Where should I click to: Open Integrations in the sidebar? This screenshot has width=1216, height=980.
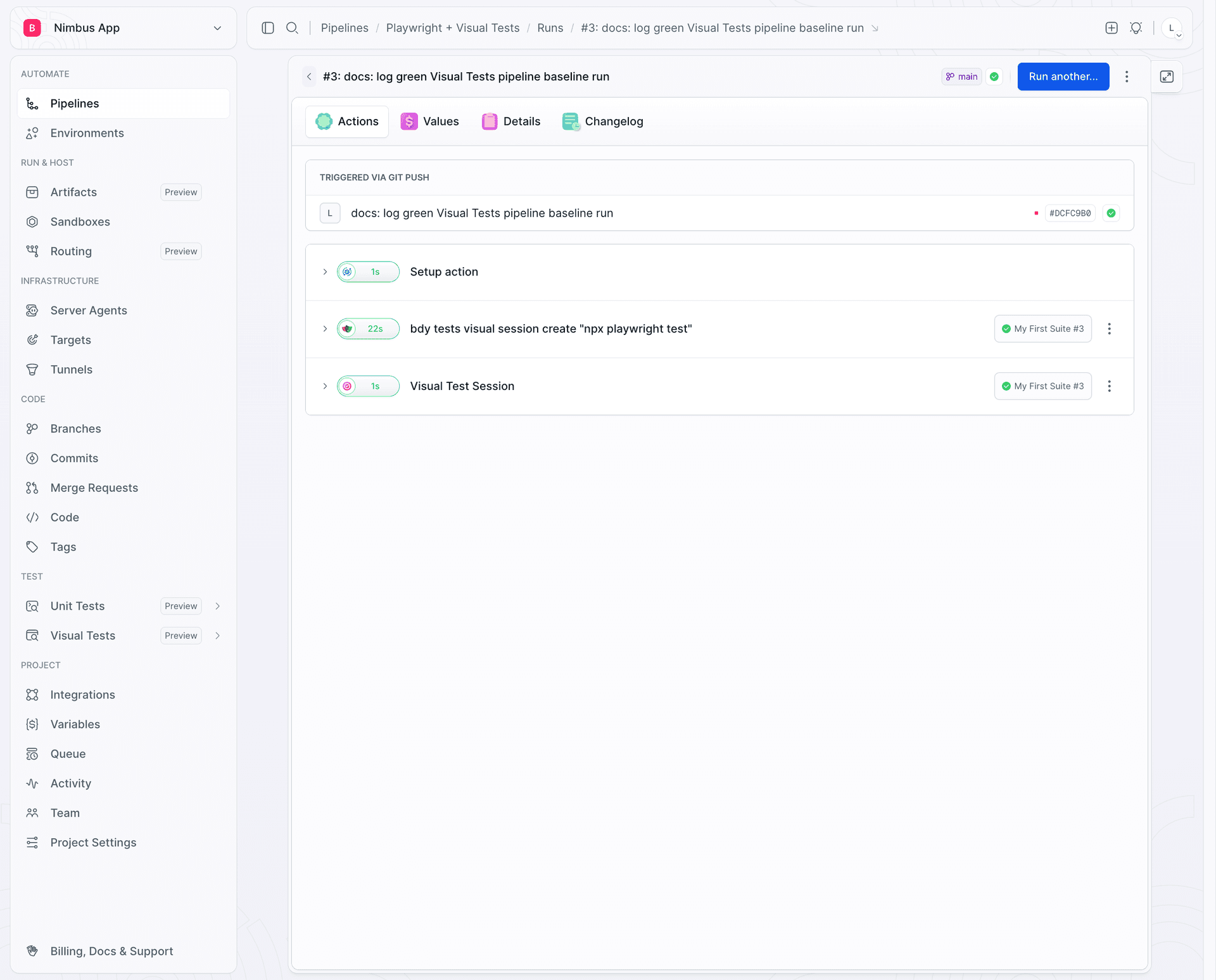coord(123,694)
